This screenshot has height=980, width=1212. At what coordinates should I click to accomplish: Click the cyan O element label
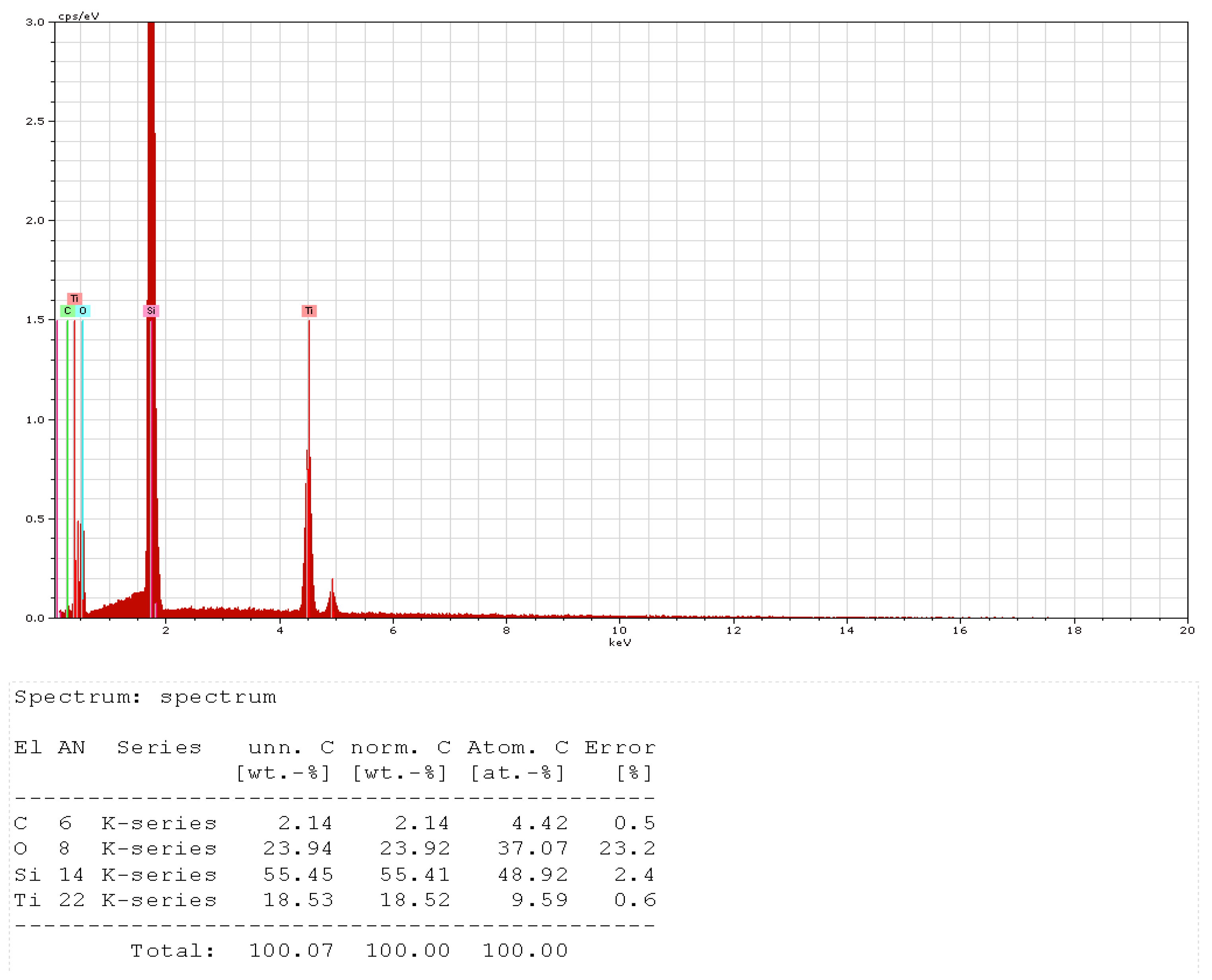click(83, 311)
